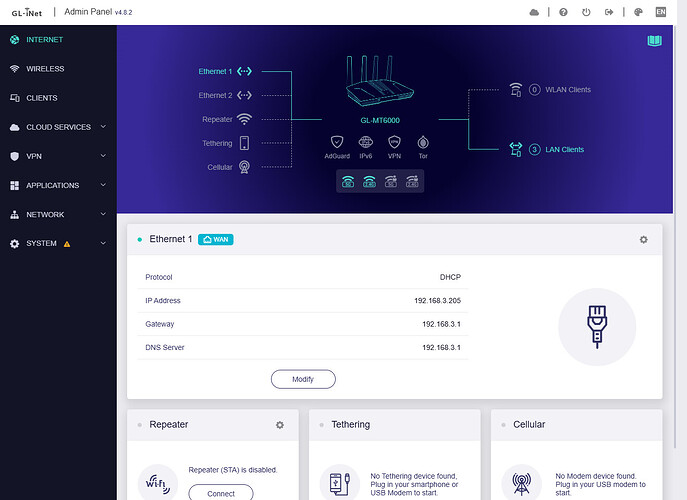Click the help question mark icon
Screen dimensions: 687x500
[x=564, y=12]
